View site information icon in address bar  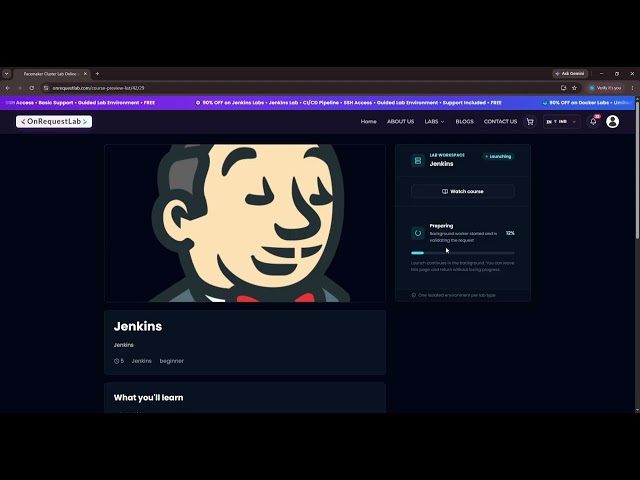46,88
